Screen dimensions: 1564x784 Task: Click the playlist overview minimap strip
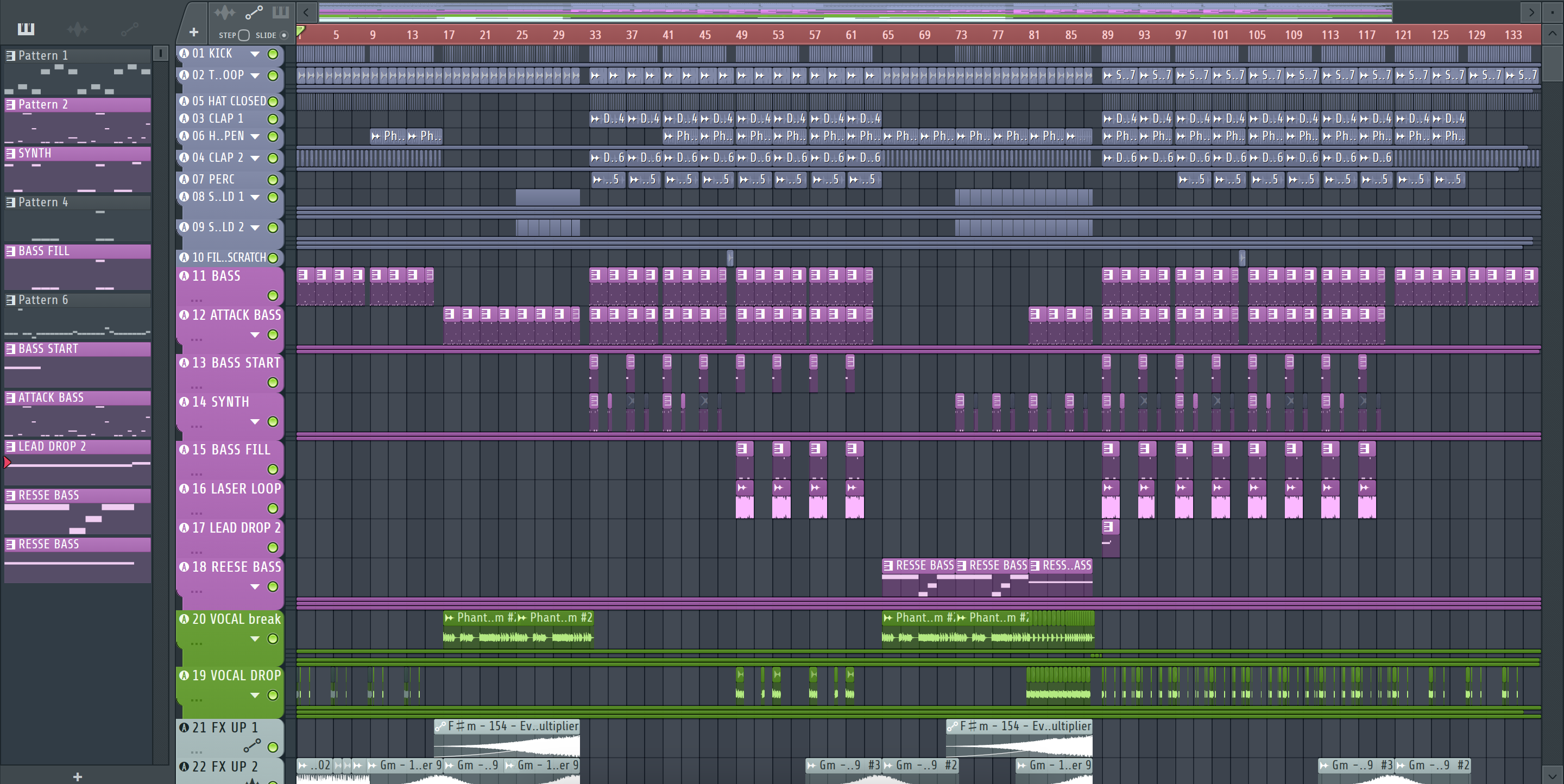click(x=855, y=11)
